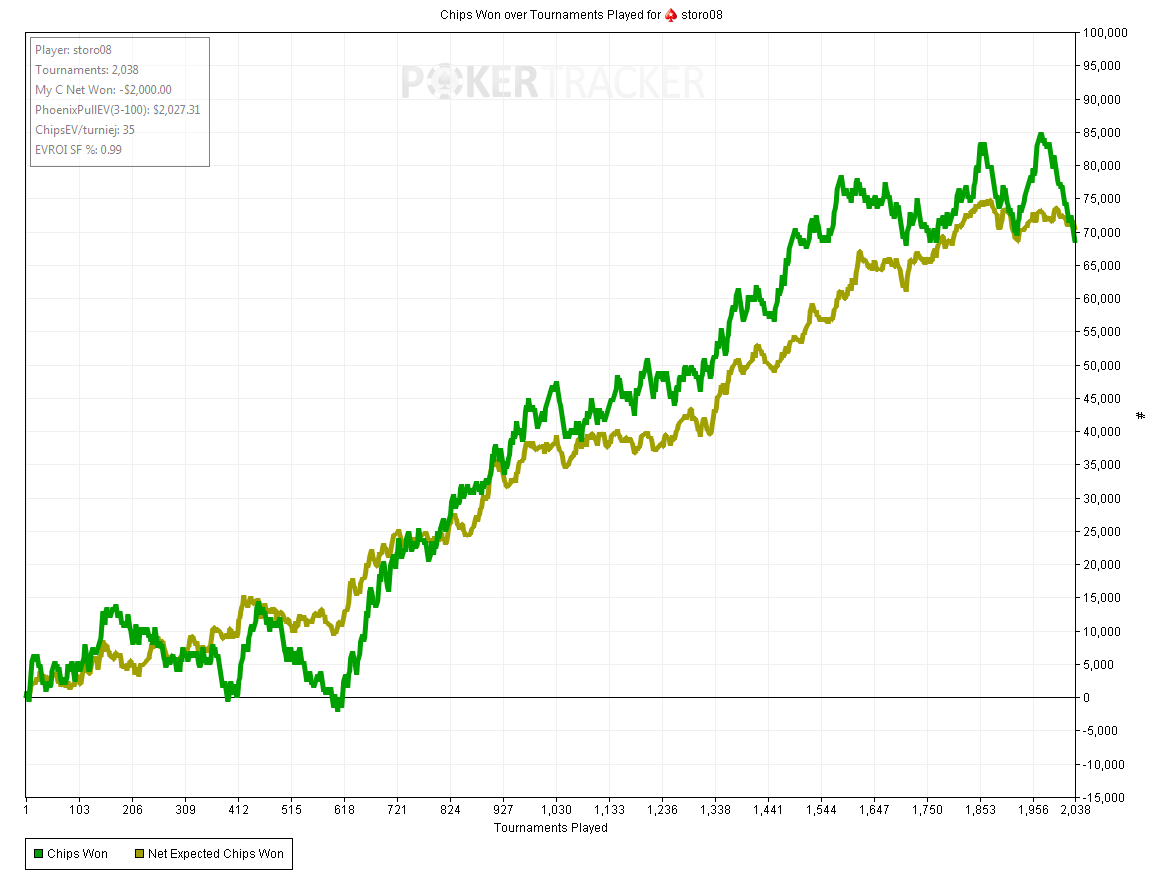
Task: Click the Tournaments Played x-axis title
Action: (x=550, y=827)
